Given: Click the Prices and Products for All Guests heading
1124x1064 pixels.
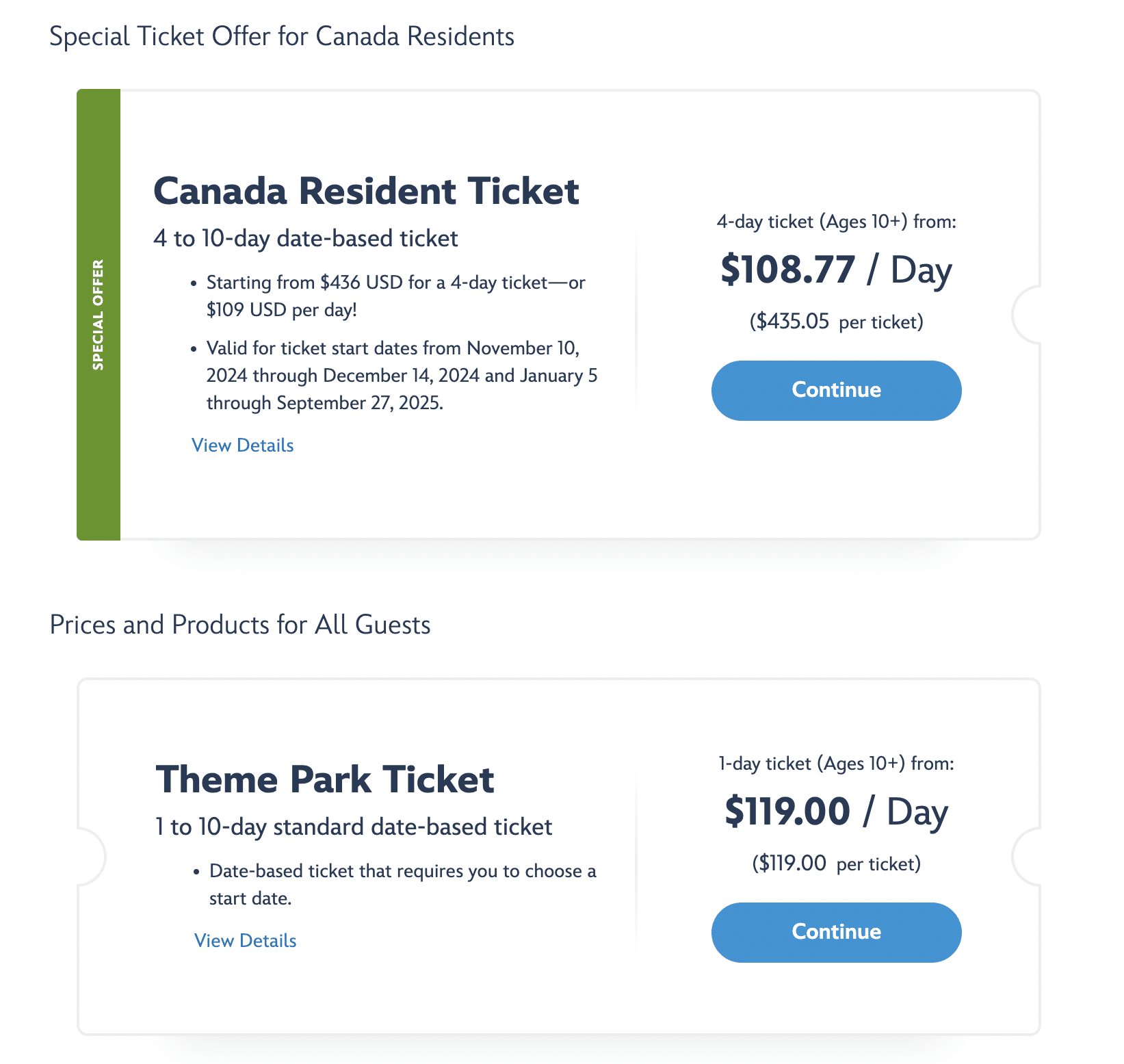Looking at the screenshot, I should click(240, 625).
